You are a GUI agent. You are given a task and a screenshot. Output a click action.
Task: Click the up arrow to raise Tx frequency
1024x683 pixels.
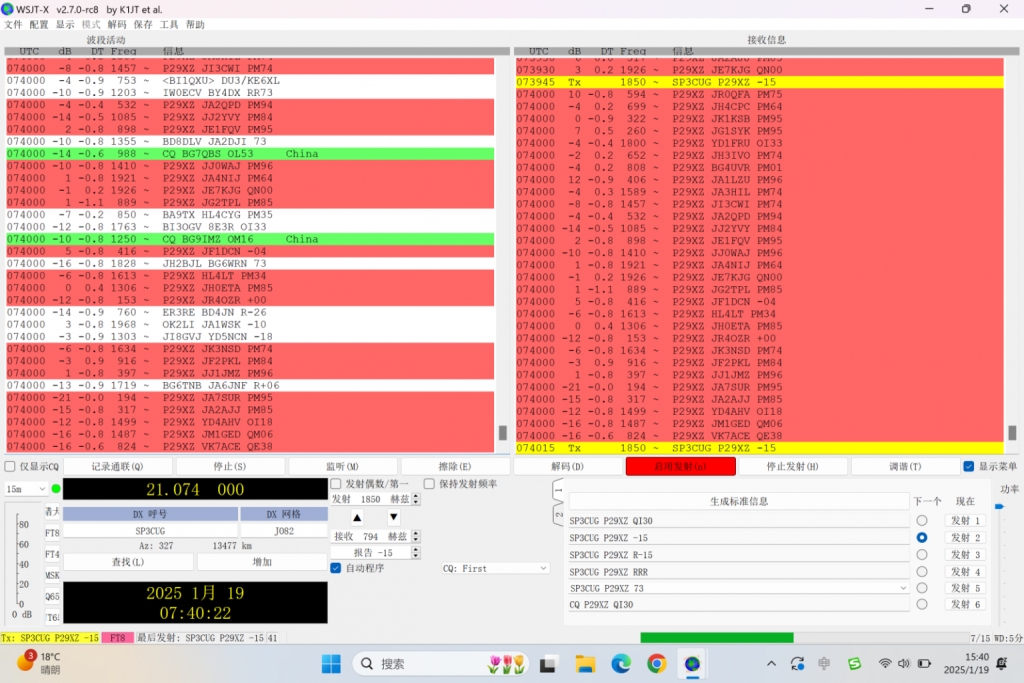tap(357, 518)
